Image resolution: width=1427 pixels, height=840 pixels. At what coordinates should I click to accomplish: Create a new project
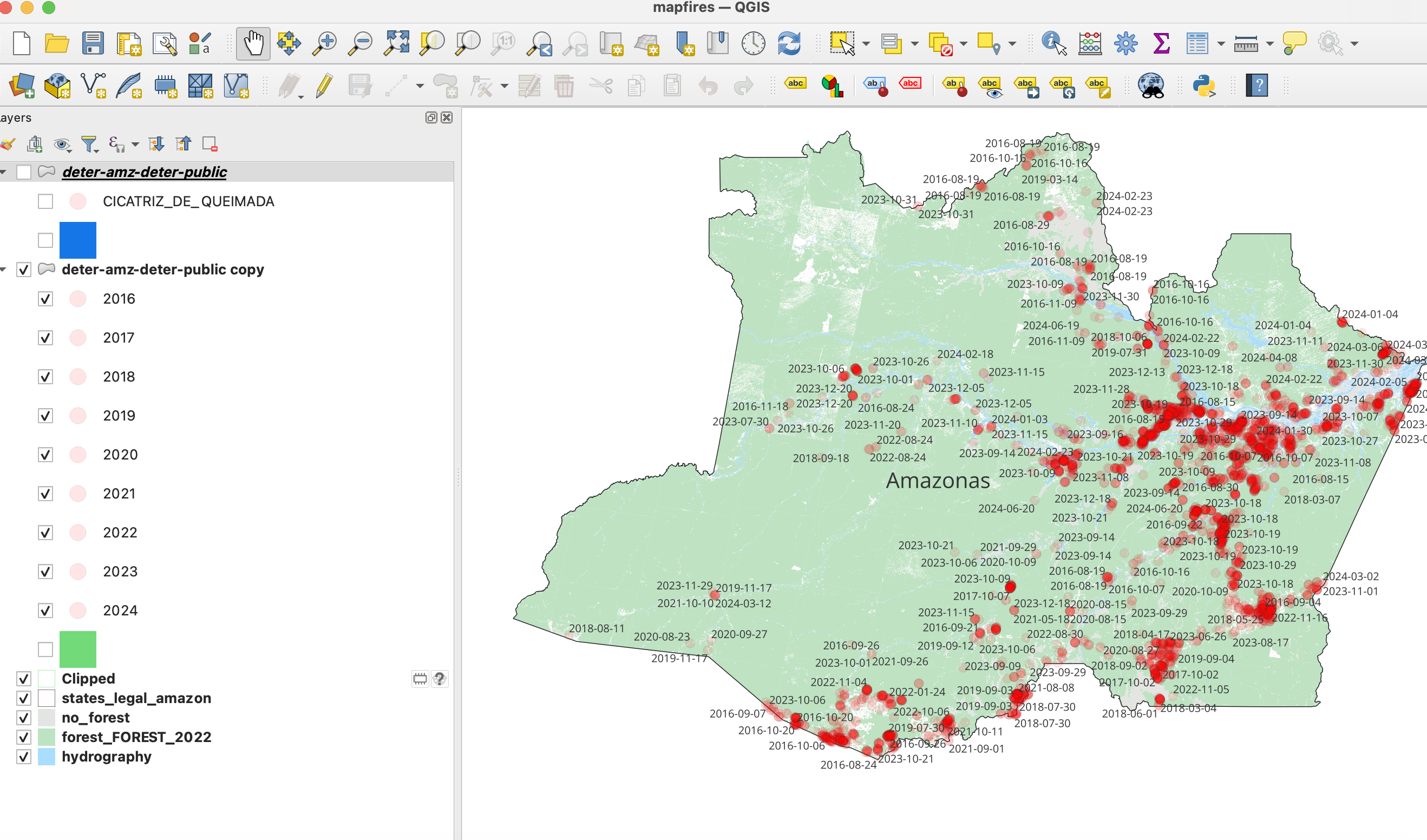[22, 44]
